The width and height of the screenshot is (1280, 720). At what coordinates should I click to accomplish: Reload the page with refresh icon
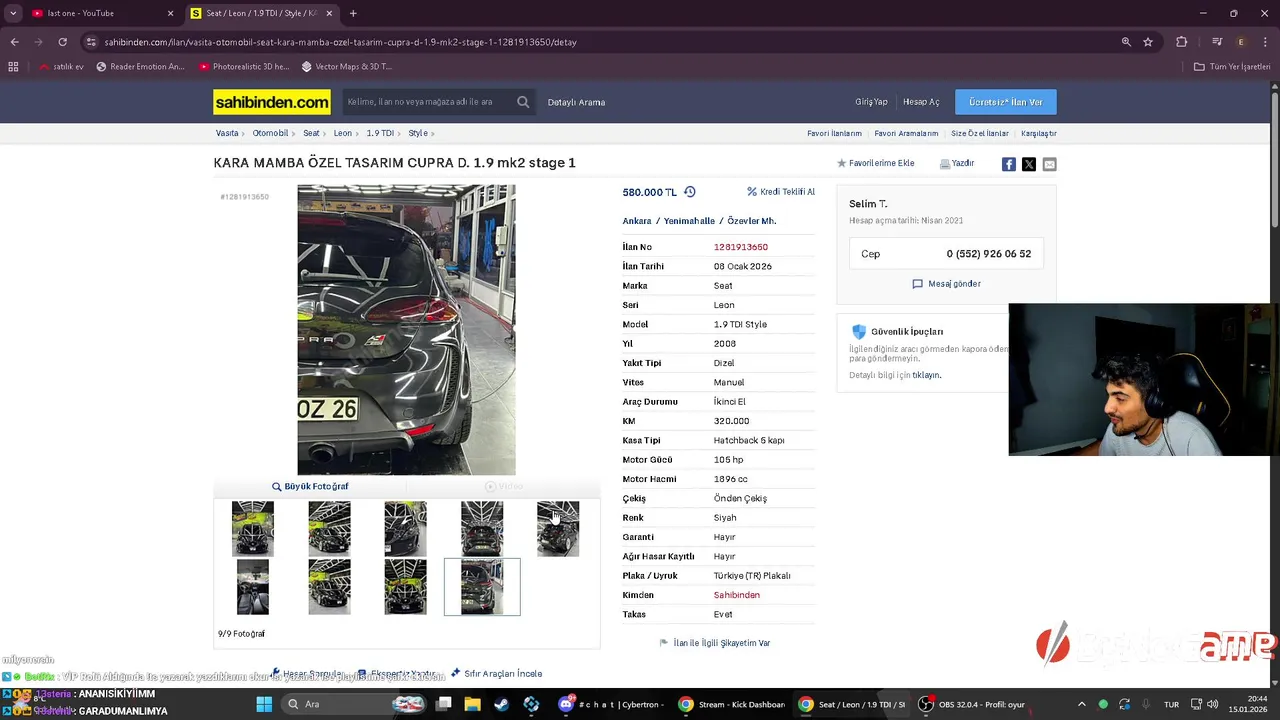coord(62,42)
